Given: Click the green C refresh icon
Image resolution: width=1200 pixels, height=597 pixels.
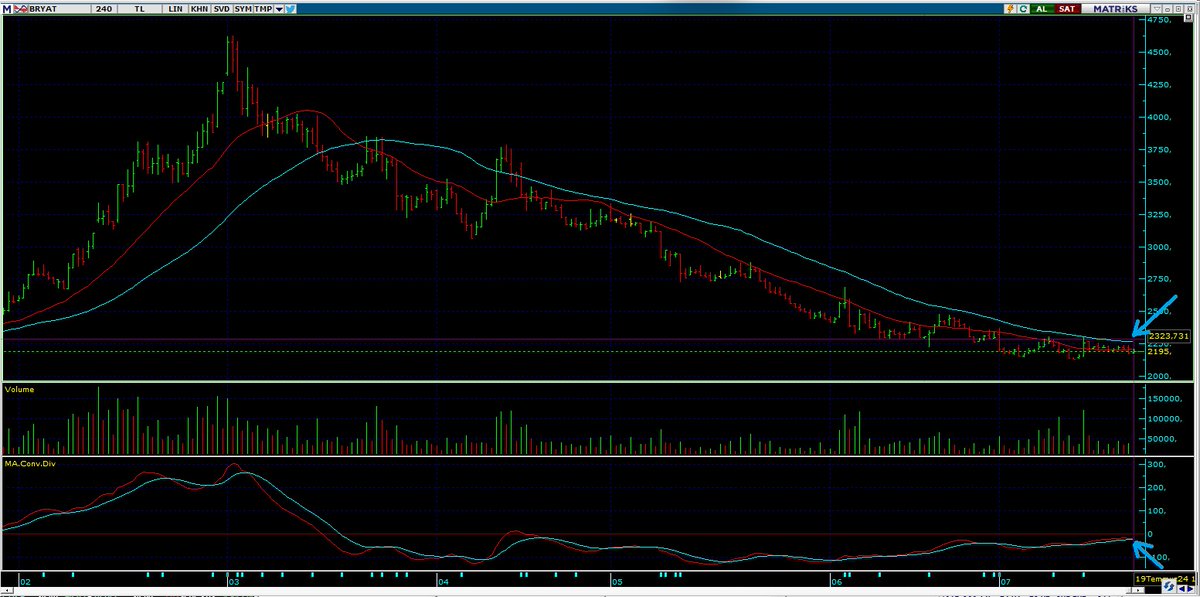Looking at the screenshot, I should pyautogui.click(x=1023, y=8).
